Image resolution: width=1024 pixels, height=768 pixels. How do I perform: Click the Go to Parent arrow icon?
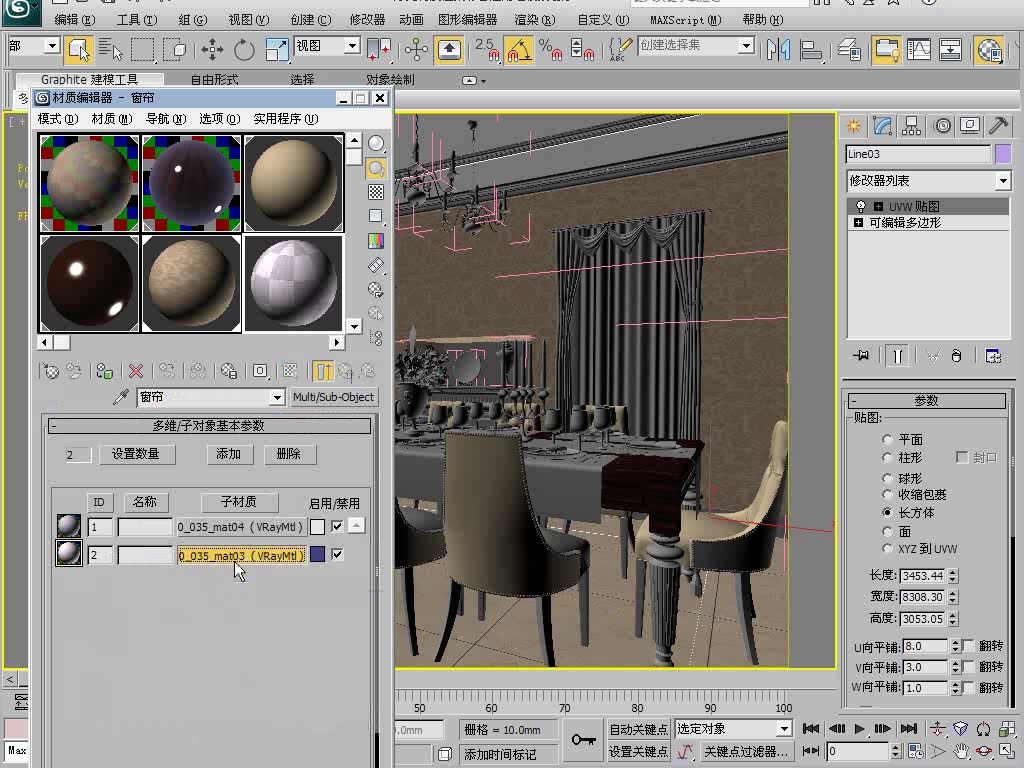(344, 372)
